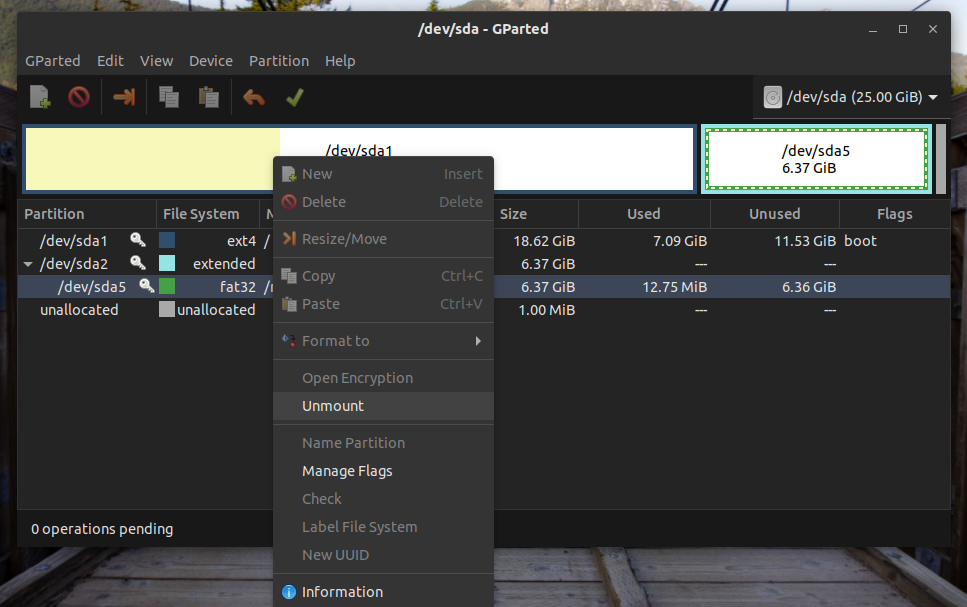
Task: Choose Manage Flags from the context menu
Action: pos(383,471)
